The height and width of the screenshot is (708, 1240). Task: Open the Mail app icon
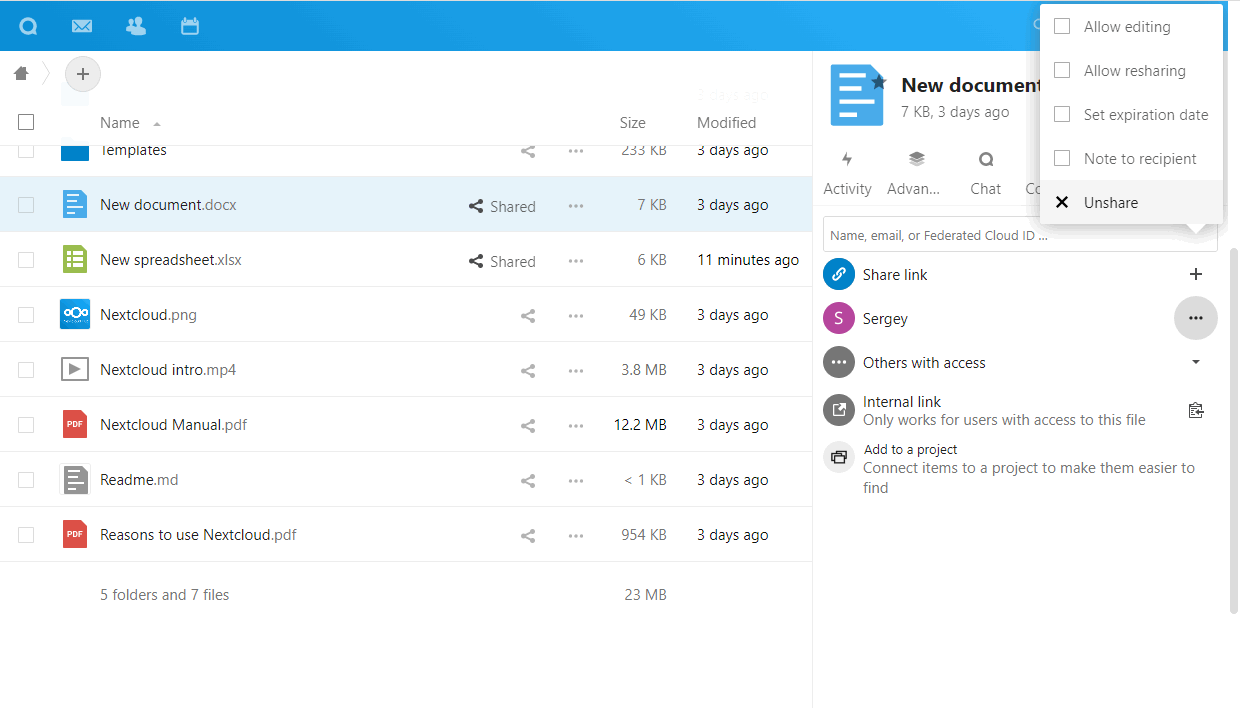coord(82,26)
